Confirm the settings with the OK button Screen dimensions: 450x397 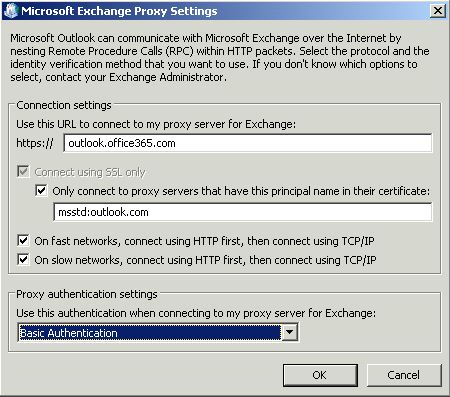(320, 375)
